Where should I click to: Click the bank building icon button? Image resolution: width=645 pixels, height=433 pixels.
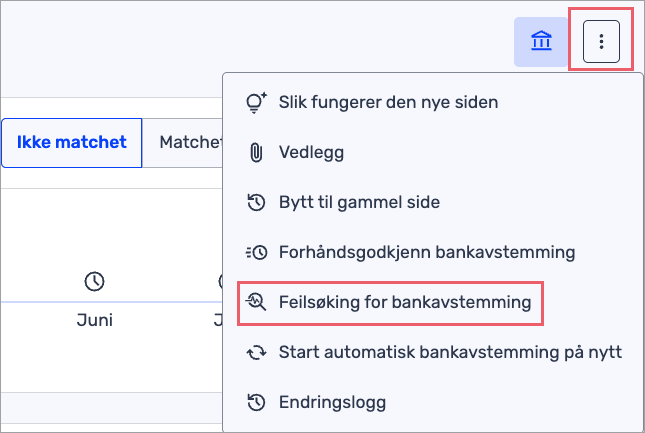point(541,42)
